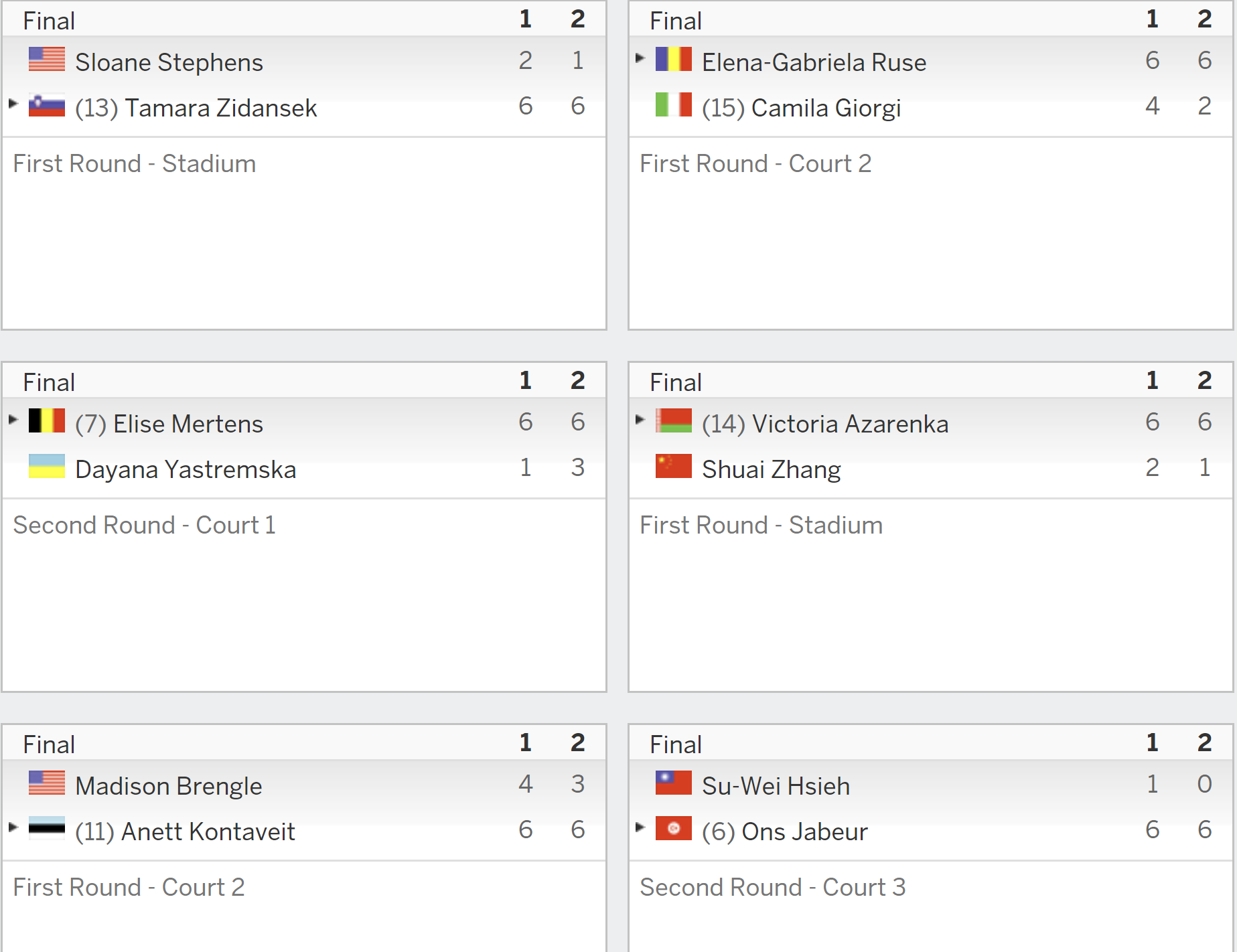Click the Estonia flag beside Anett Kontaveit
Screen dimensions: 1237x952
pyautogui.click(x=47, y=828)
